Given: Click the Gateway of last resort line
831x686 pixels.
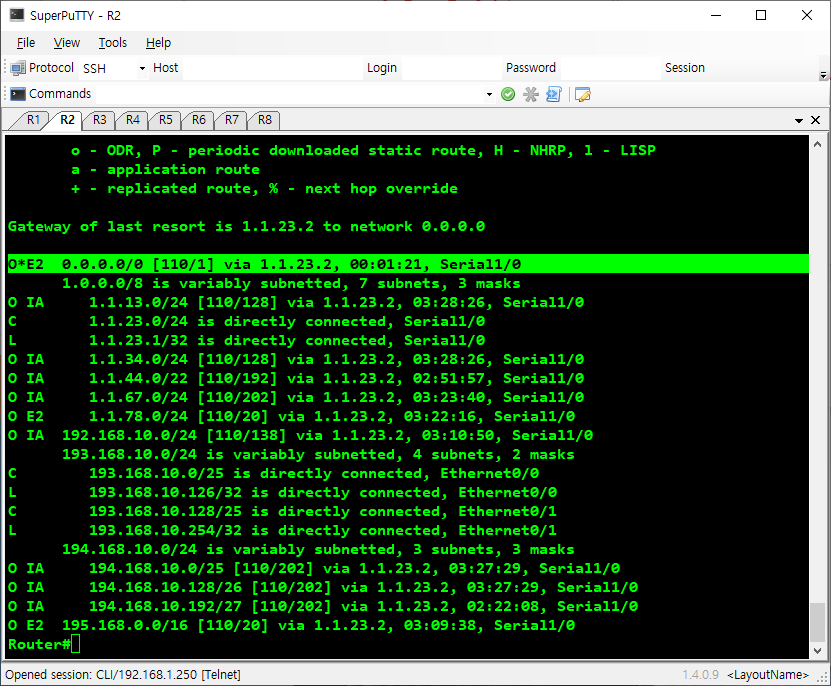Looking at the screenshot, I should coord(246,226).
